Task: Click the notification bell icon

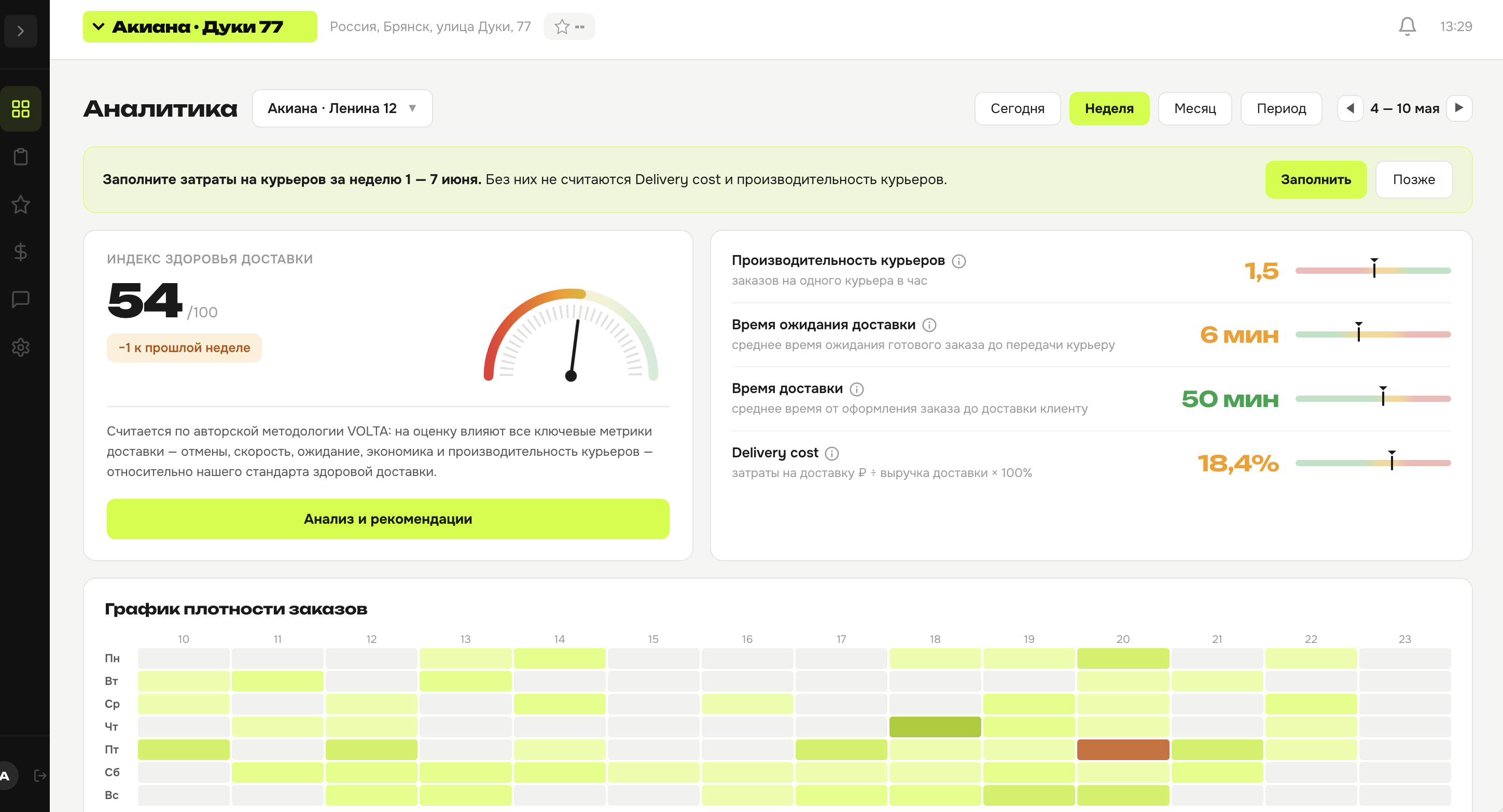Action: [1407, 26]
